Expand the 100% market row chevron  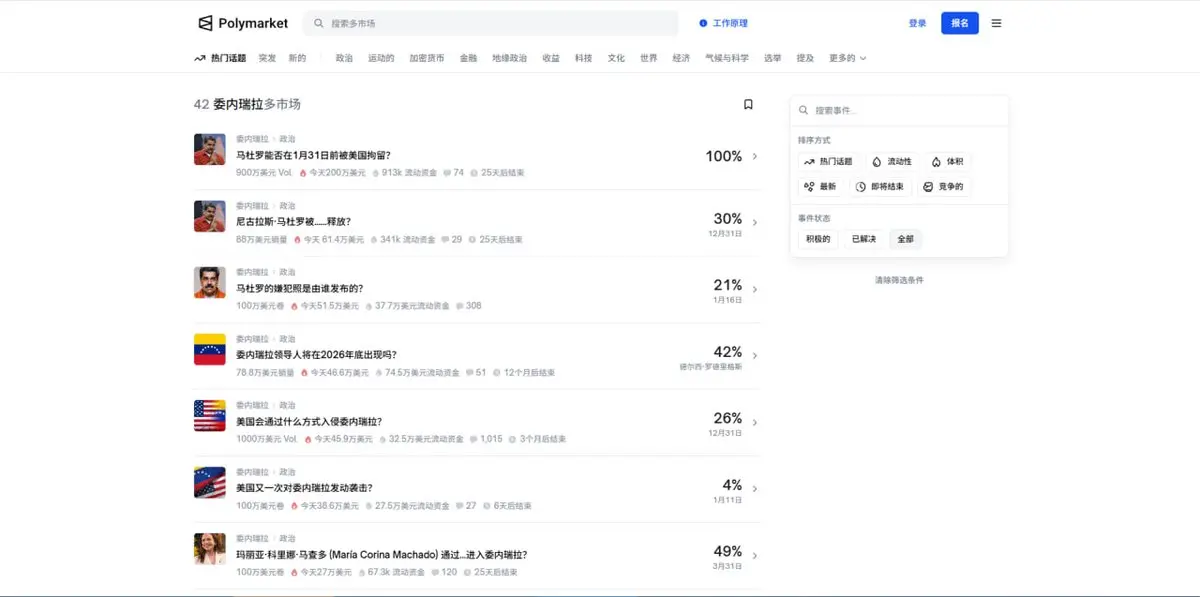coord(755,156)
